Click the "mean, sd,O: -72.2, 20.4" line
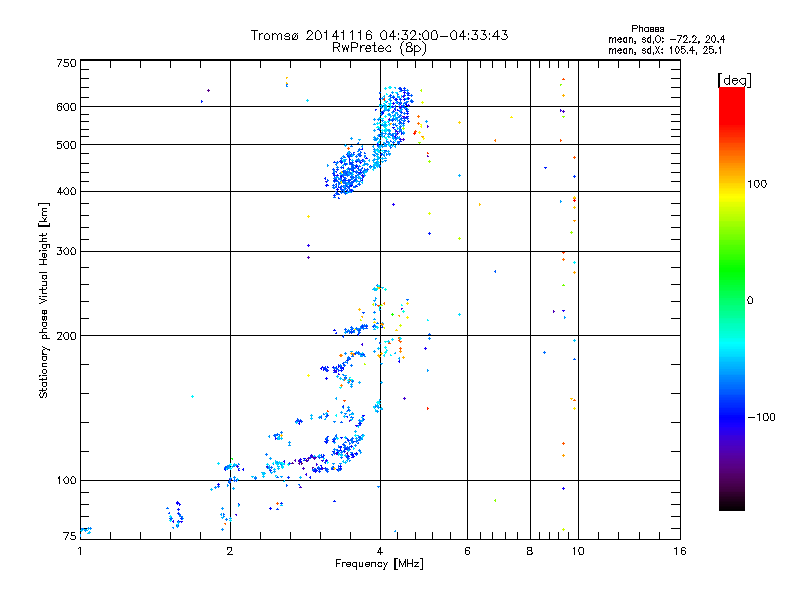This screenshot has width=800, height=600. (x=666, y=40)
